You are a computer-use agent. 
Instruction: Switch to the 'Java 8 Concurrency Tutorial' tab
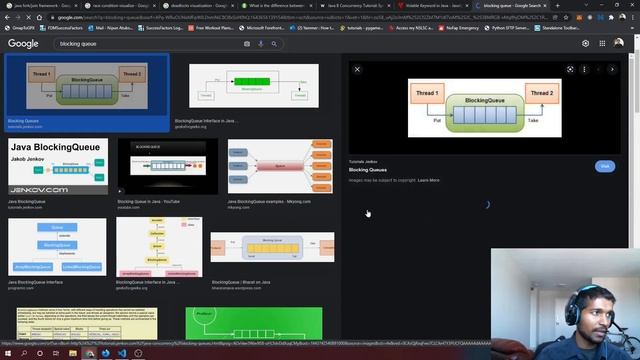pos(354,6)
